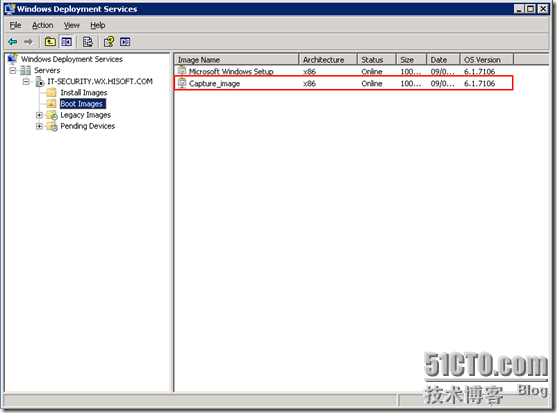Image resolution: width=557 pixels, height=413 pixels.
Task: Select the Microsoft Windows Setup row name
Action: click(x=231, y=71)
